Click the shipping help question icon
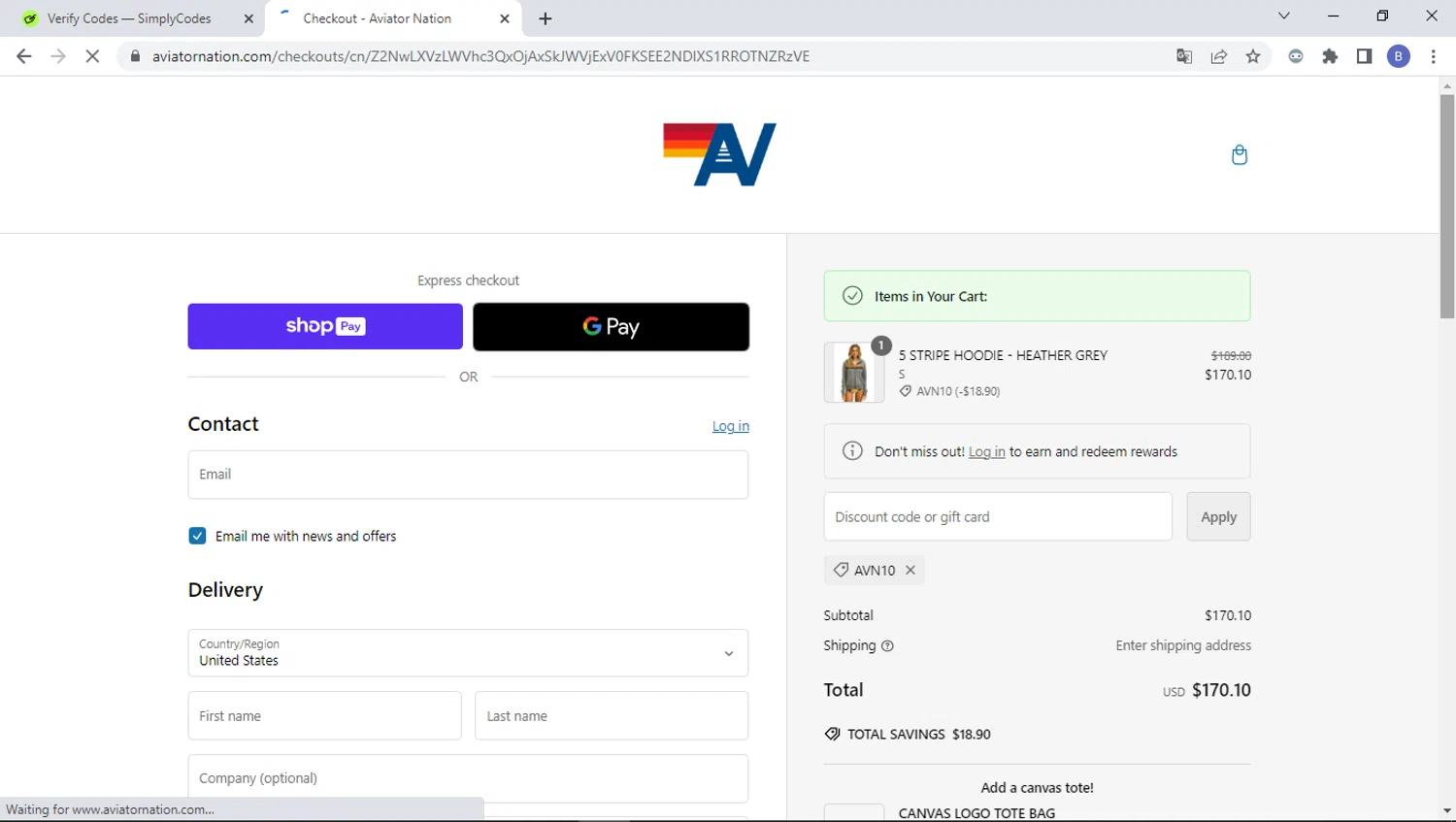This screenshot has width=1456, height=822. 887,646
